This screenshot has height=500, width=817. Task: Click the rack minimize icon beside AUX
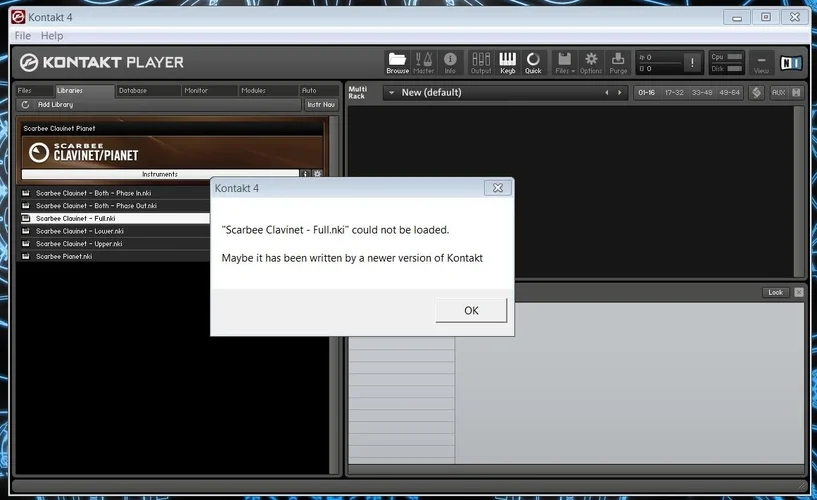[796, 93]
